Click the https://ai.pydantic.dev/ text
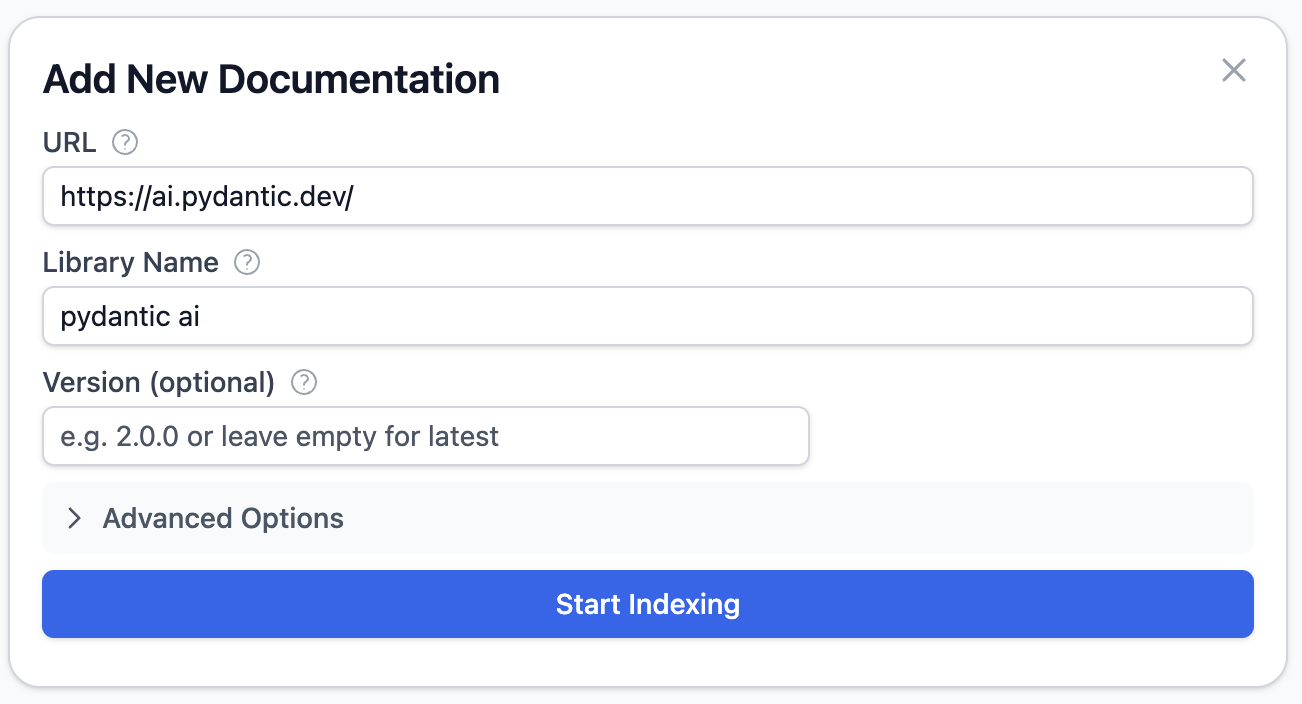The width and height of the screenshot is (1302, 704). (207, 196)
